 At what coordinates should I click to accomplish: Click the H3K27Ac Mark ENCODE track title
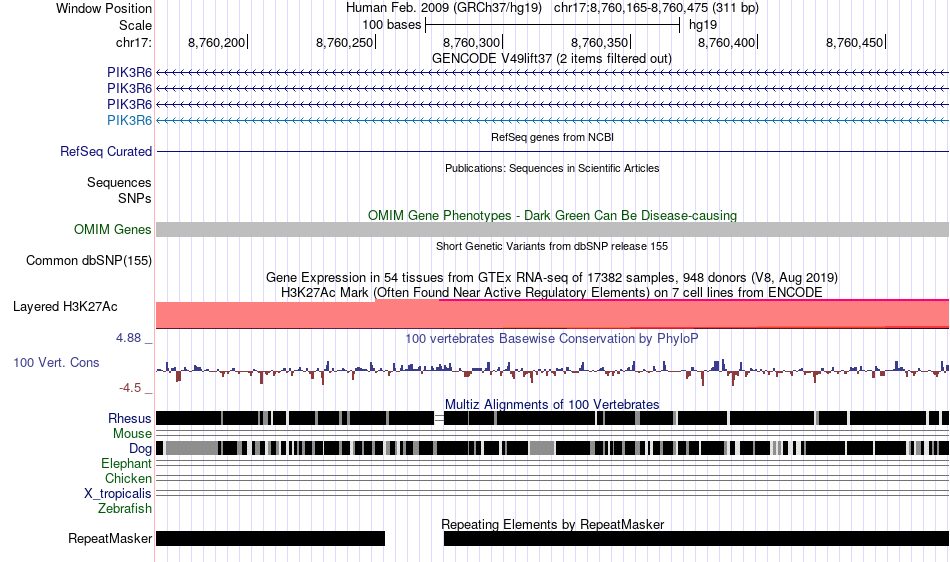[552, 293]
